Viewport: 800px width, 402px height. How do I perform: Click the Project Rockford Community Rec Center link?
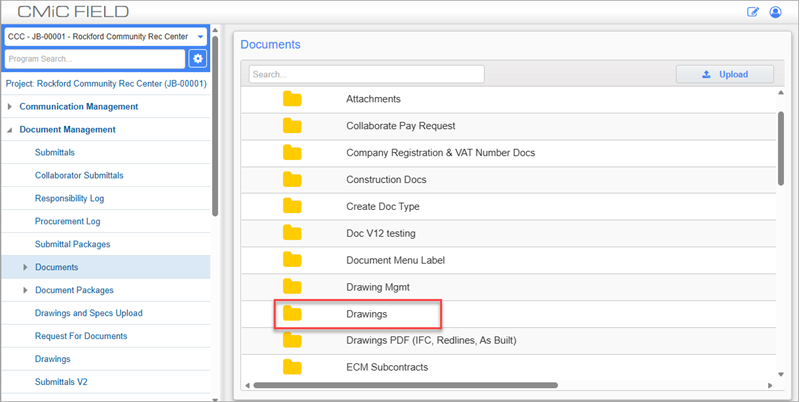(106, 84)
